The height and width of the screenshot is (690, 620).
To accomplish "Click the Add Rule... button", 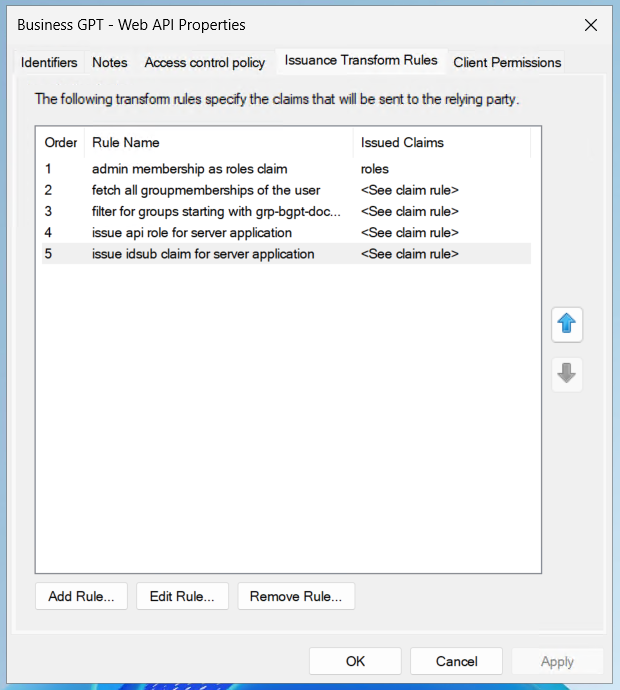I will click(81, 596).
